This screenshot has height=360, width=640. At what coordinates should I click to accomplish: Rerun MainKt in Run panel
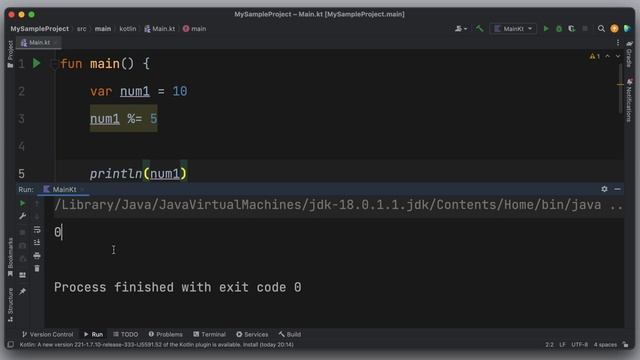click(x=22, y=203)
